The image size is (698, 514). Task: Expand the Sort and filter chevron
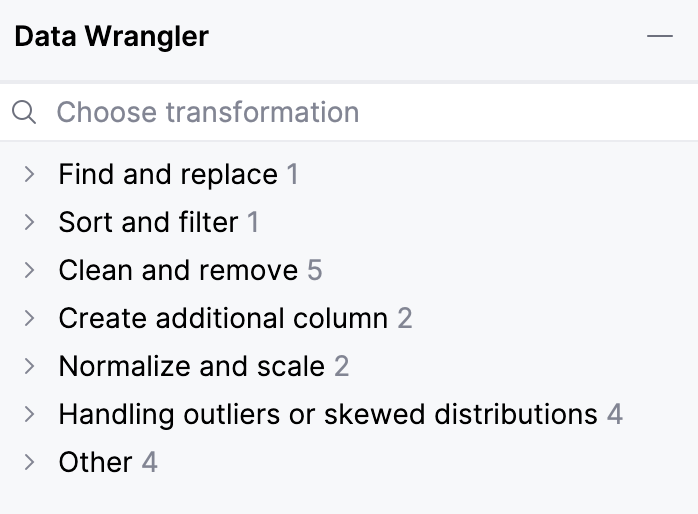tap(29, 222)
